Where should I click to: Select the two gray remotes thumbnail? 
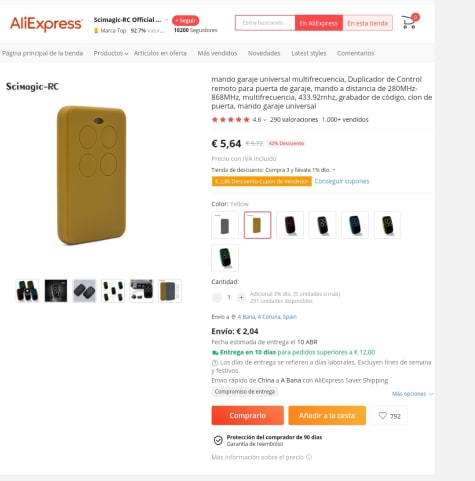tap(84, 291)
